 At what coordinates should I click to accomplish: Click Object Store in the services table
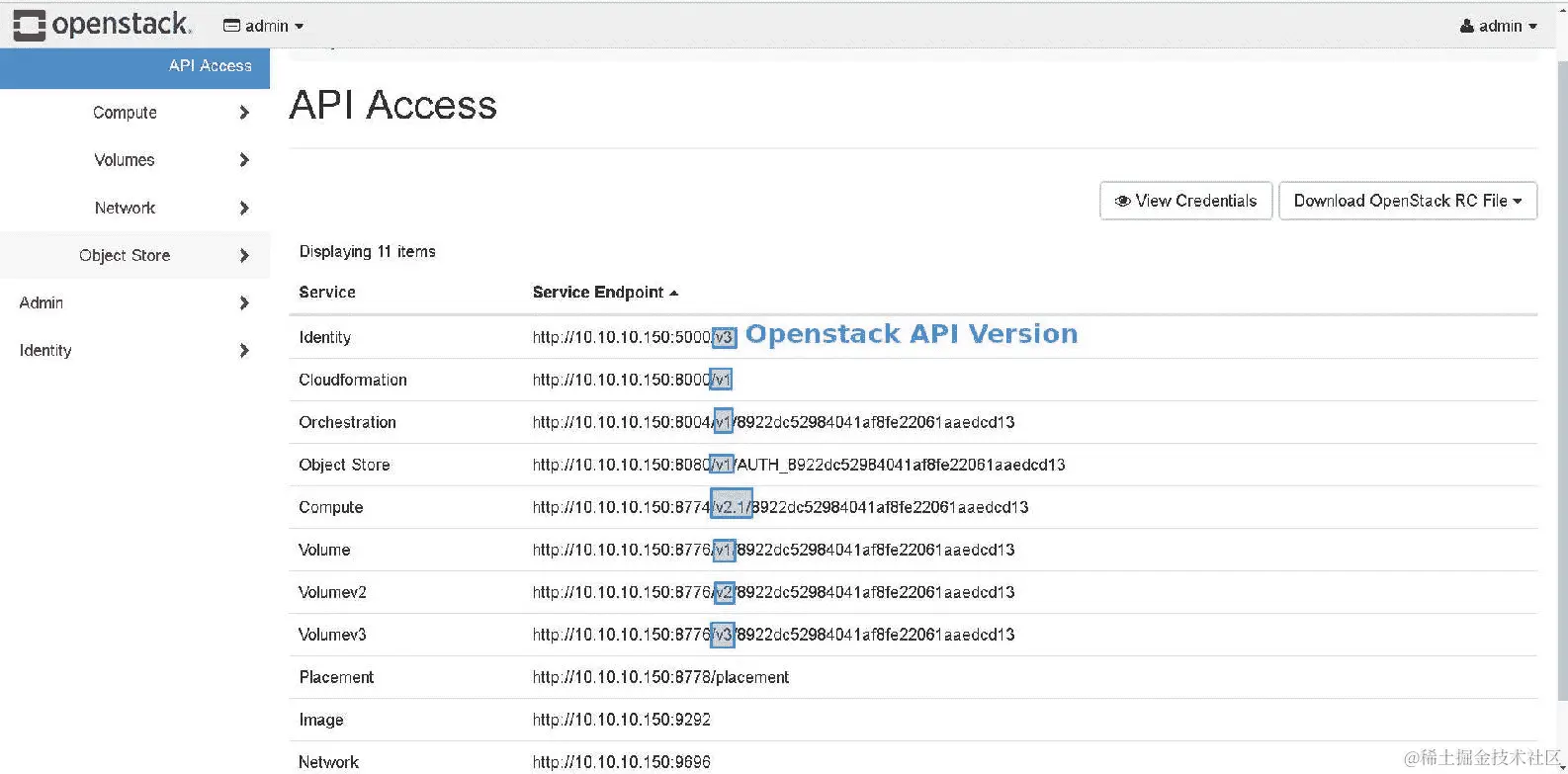pyautogui.click(x=344, y=465)
